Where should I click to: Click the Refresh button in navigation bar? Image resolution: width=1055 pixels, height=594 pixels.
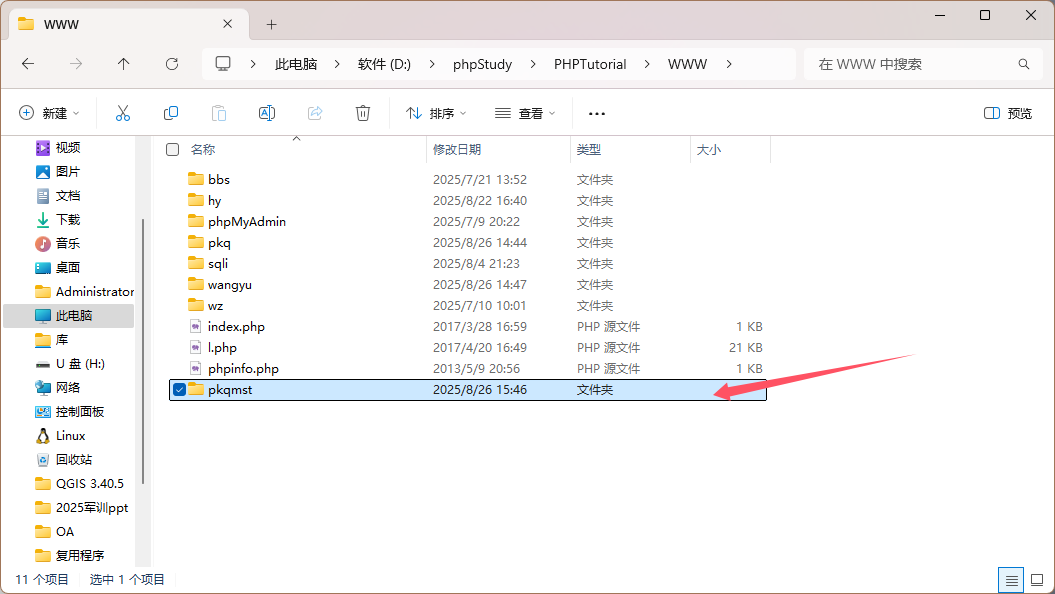pyautogui.click(x=172, y=64)
